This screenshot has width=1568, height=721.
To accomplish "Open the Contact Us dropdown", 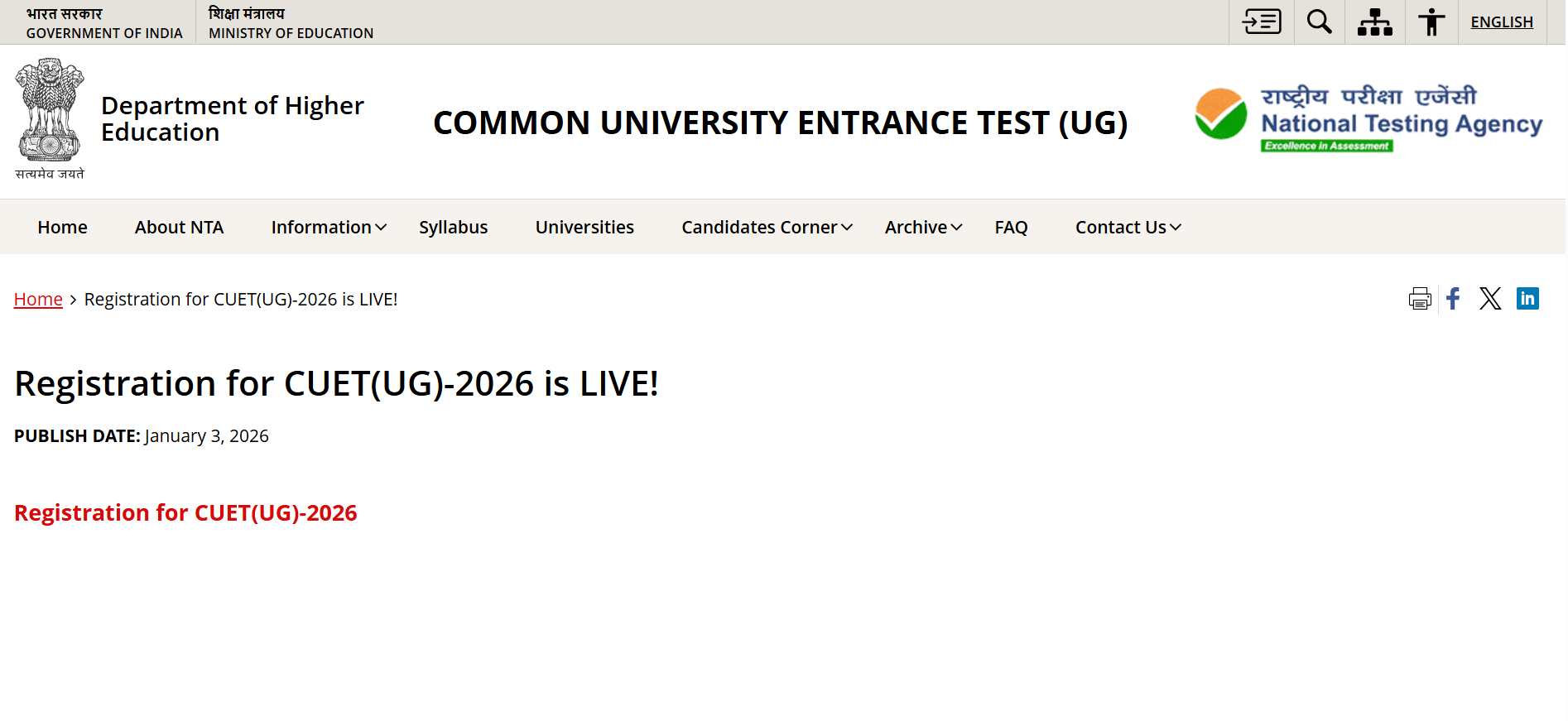I will point(1128,228).
